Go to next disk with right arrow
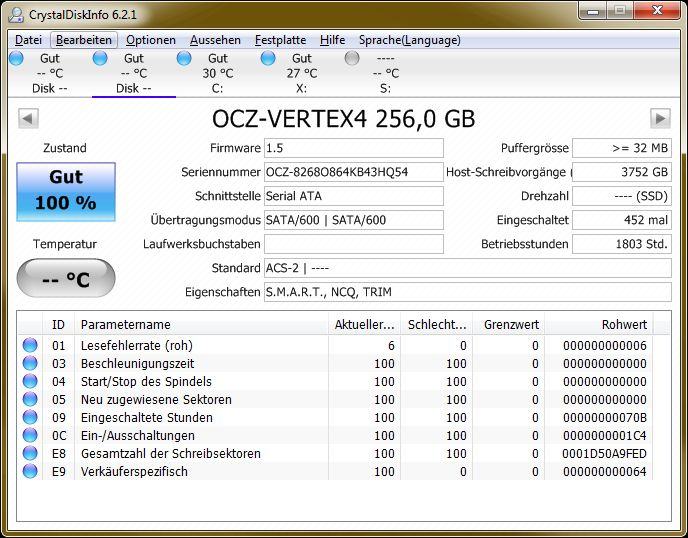Viewport: 688px width, 538px height. tap(660, 118)
